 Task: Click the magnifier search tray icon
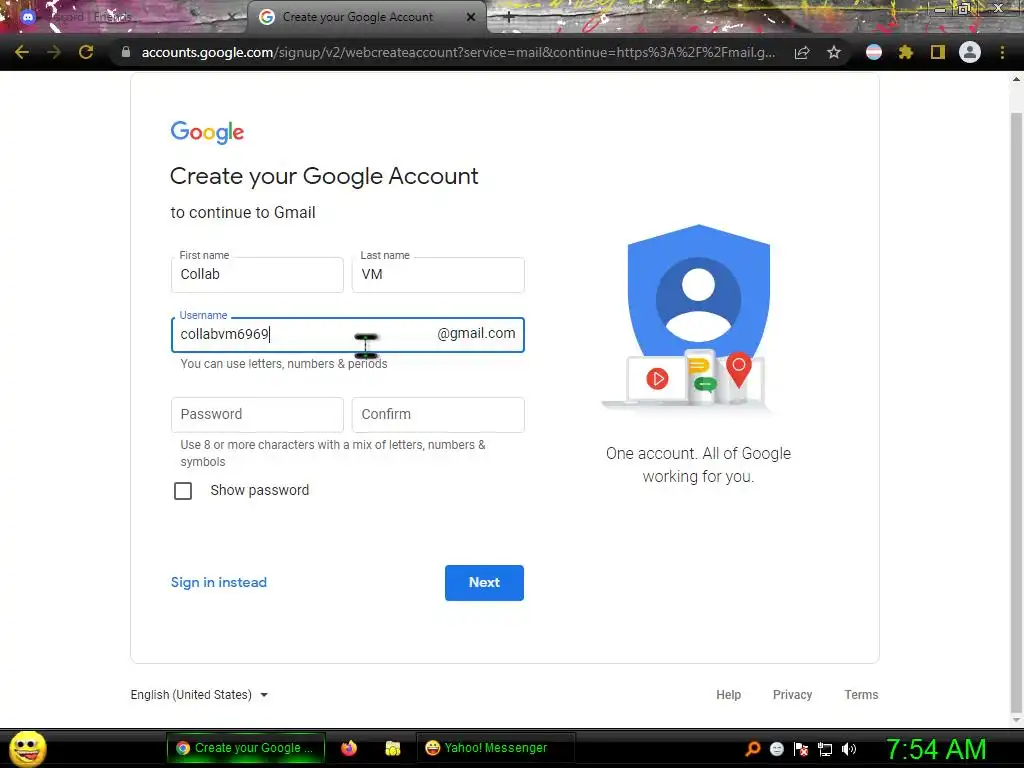(x=752, y=749)
